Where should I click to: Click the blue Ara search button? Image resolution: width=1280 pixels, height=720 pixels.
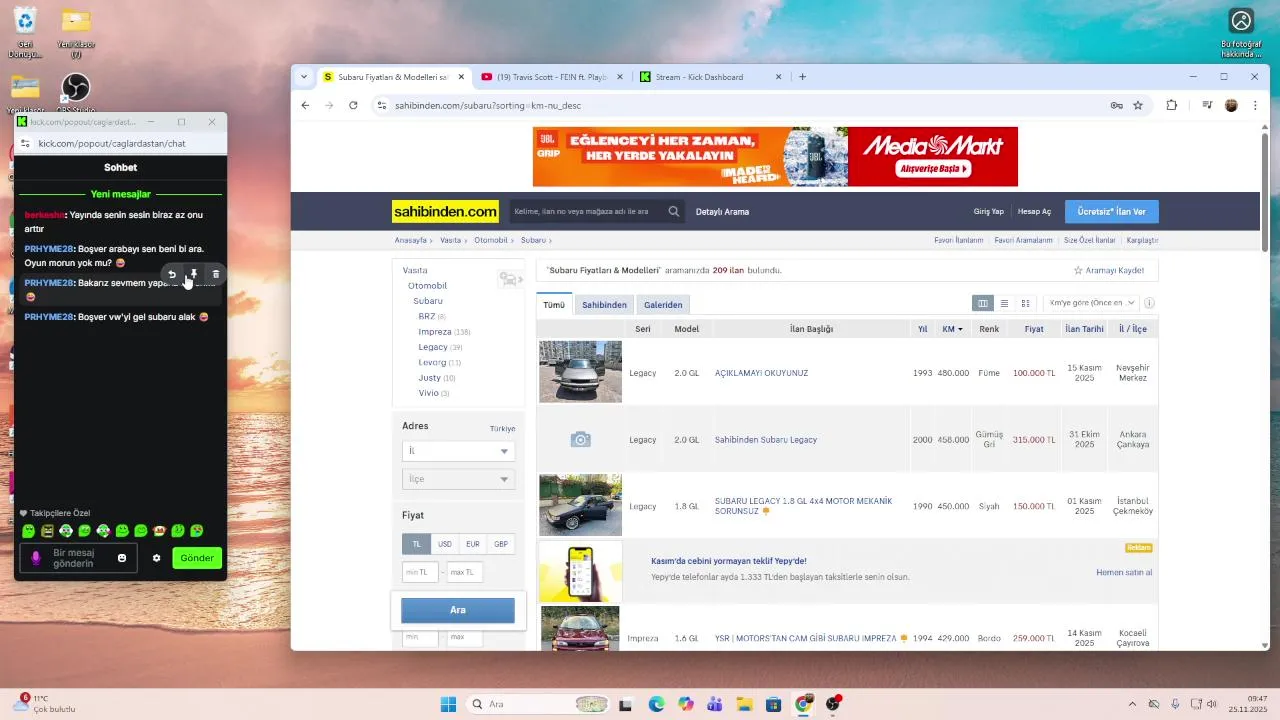pos(458,610)
